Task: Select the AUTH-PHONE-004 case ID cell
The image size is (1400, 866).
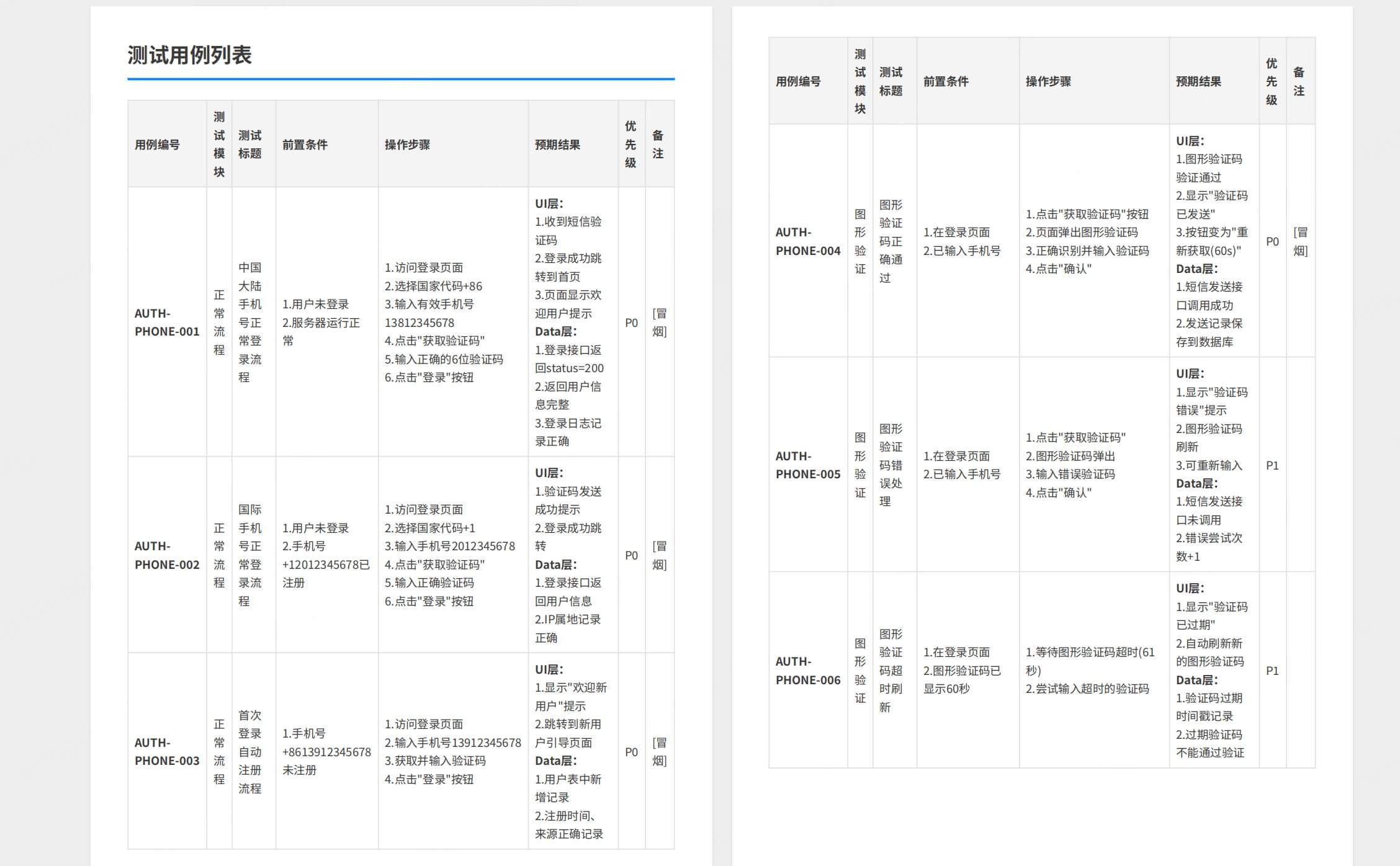Action: [807, 241]
